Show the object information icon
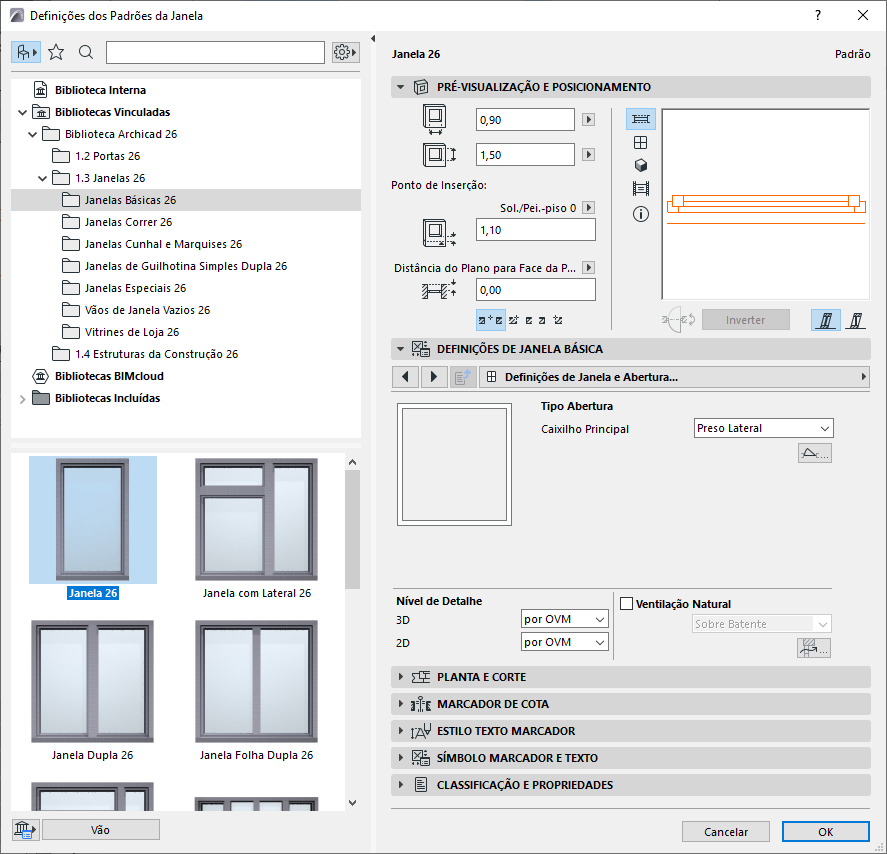887x854 pixels. [x=641, y=213]
